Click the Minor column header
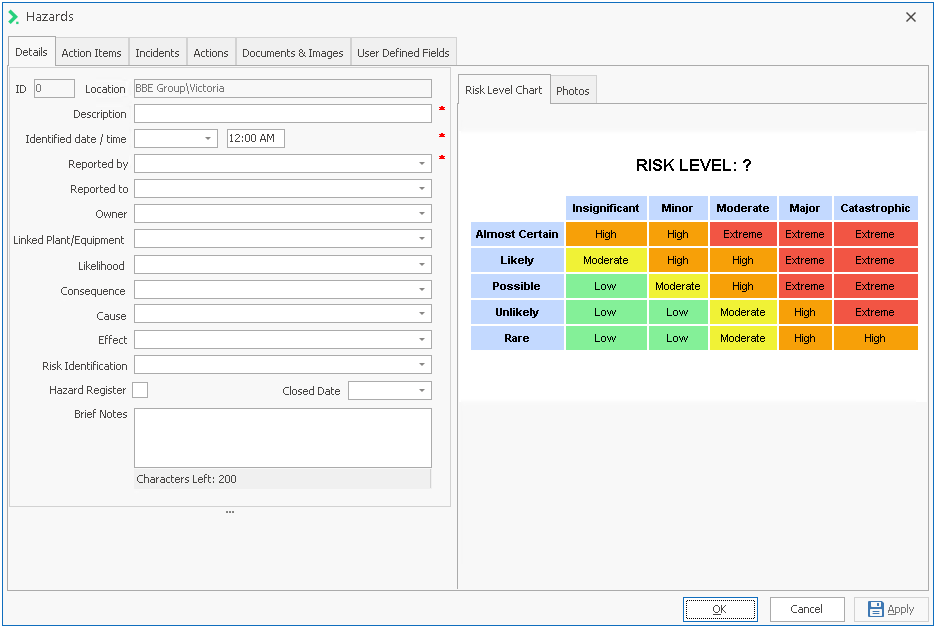The height and width of the screenshot is (627, 937). [678, 208]
